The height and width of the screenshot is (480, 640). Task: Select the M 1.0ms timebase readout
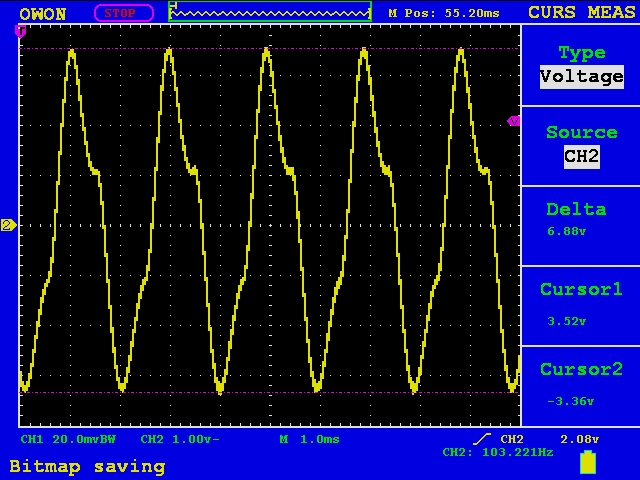[309, 439]
